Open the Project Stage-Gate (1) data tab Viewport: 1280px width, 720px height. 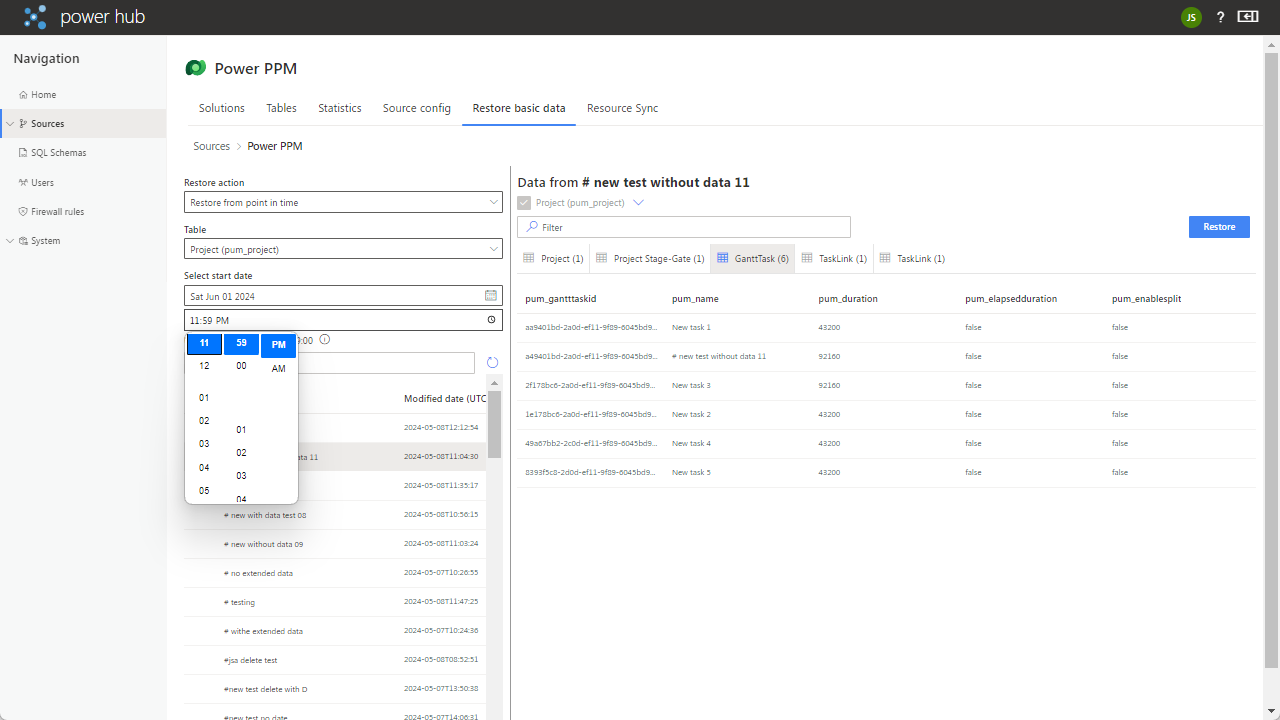(x=650, y=258)
